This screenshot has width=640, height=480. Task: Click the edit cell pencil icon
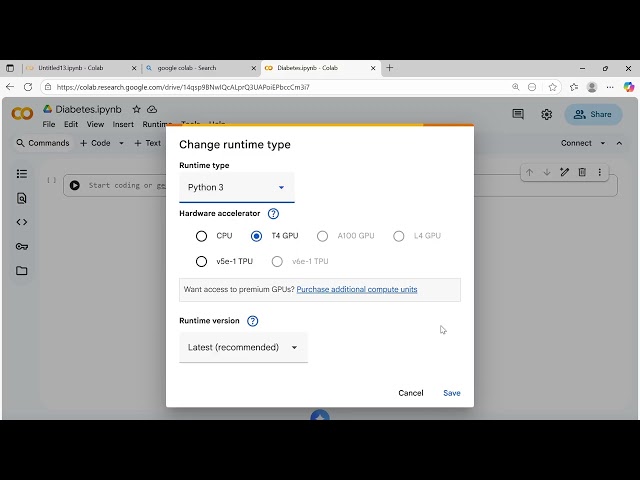pyautogui.click(x=564, y=172)
